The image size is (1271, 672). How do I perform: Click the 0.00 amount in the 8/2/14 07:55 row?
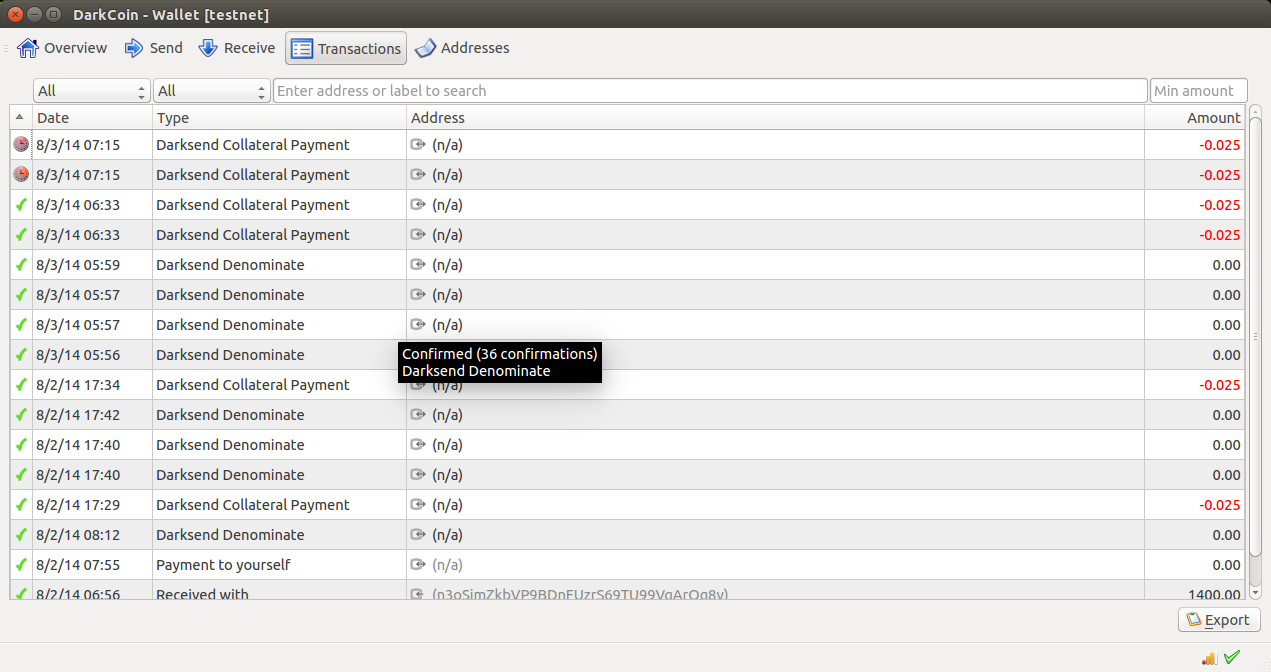(x=1226, y=565)
